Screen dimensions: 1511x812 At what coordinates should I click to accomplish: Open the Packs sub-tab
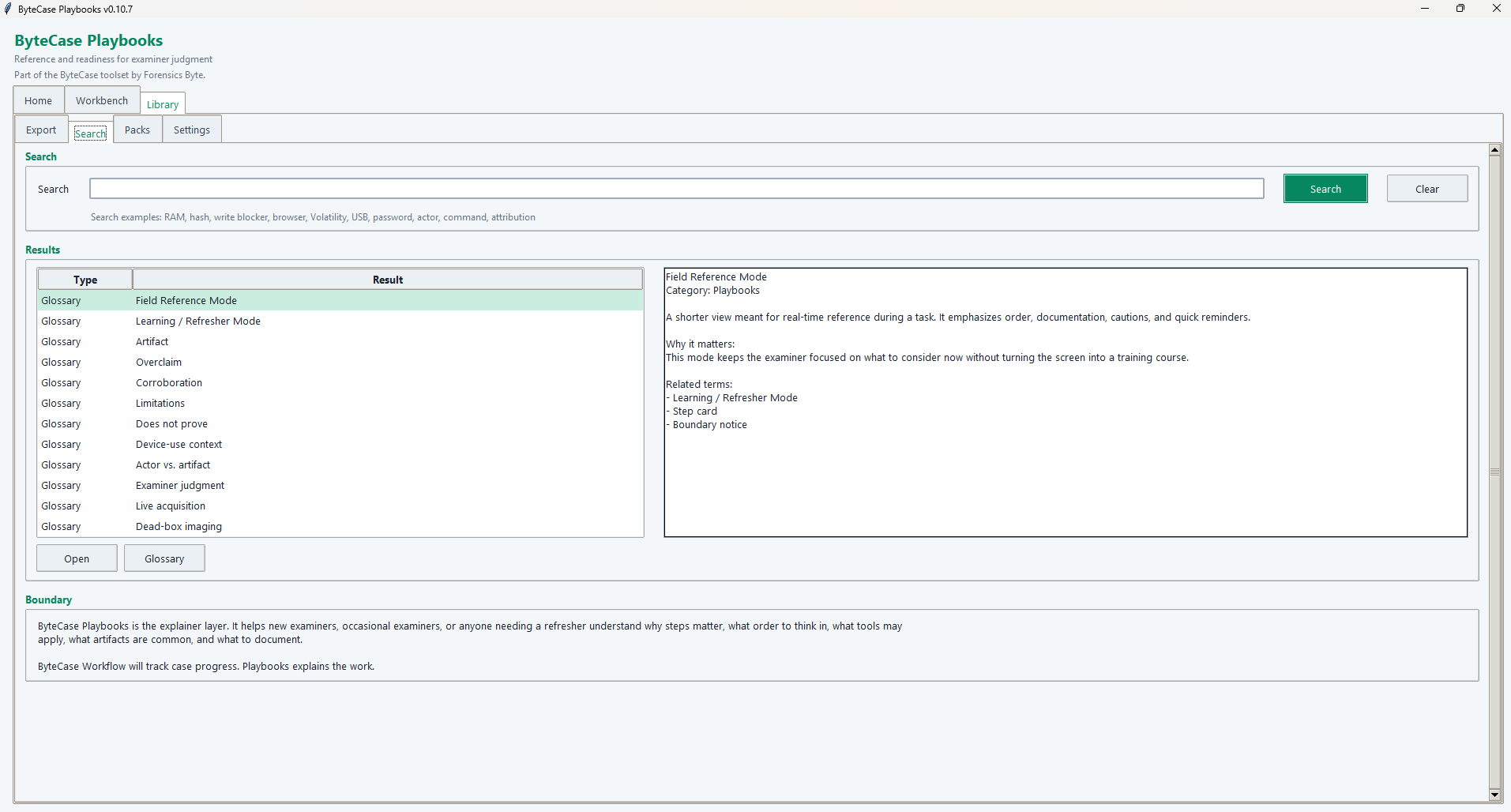click(137, 130)
